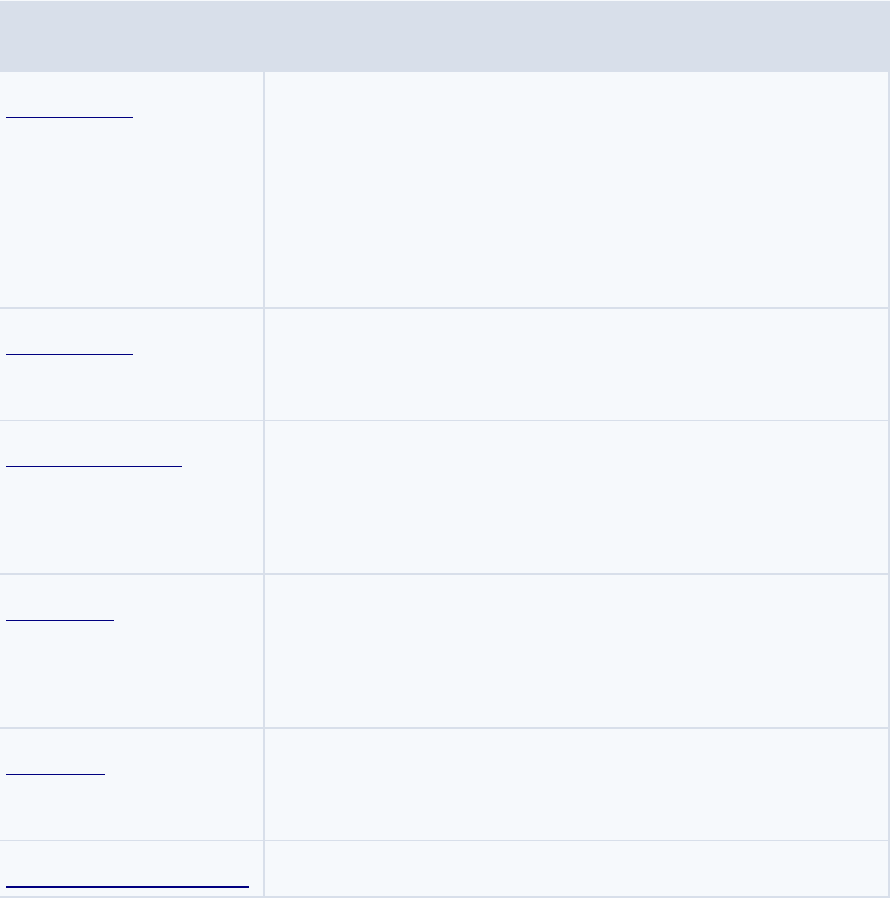Click the column divider beside the first row link
The width and height of the screenshot is (890, 898).
coord(263,189)
